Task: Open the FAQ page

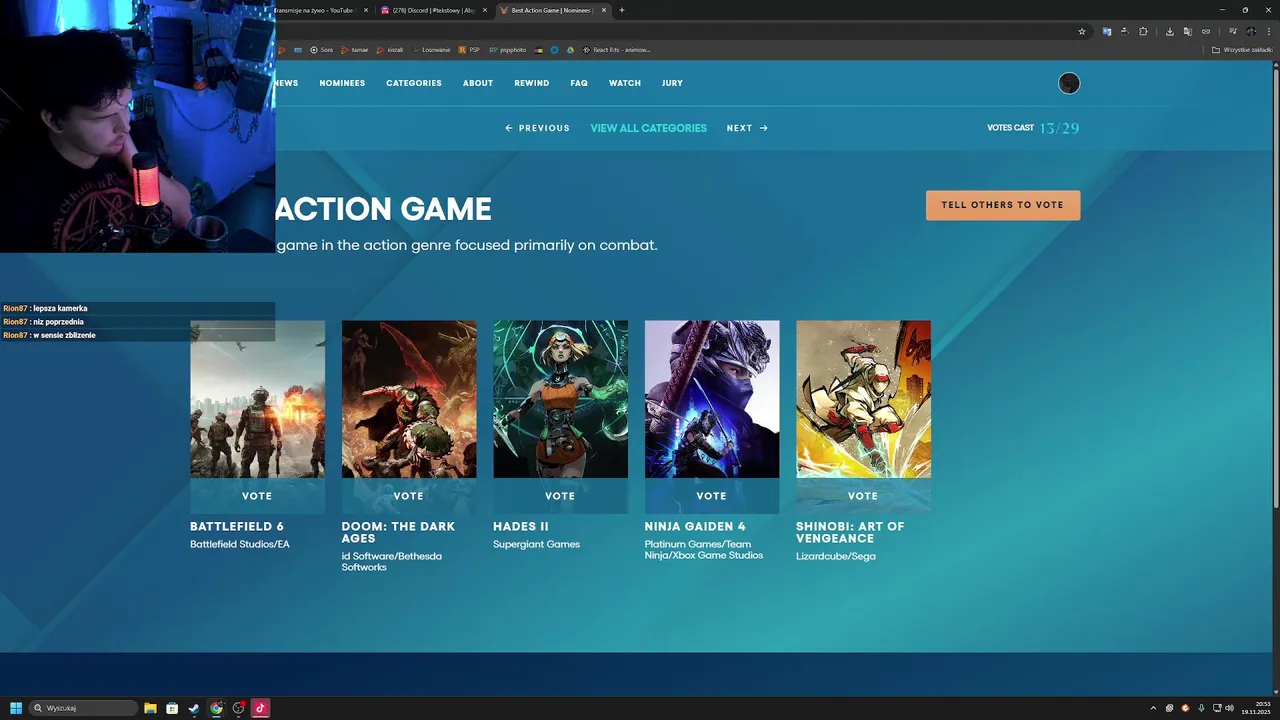Action: [579, 83]
